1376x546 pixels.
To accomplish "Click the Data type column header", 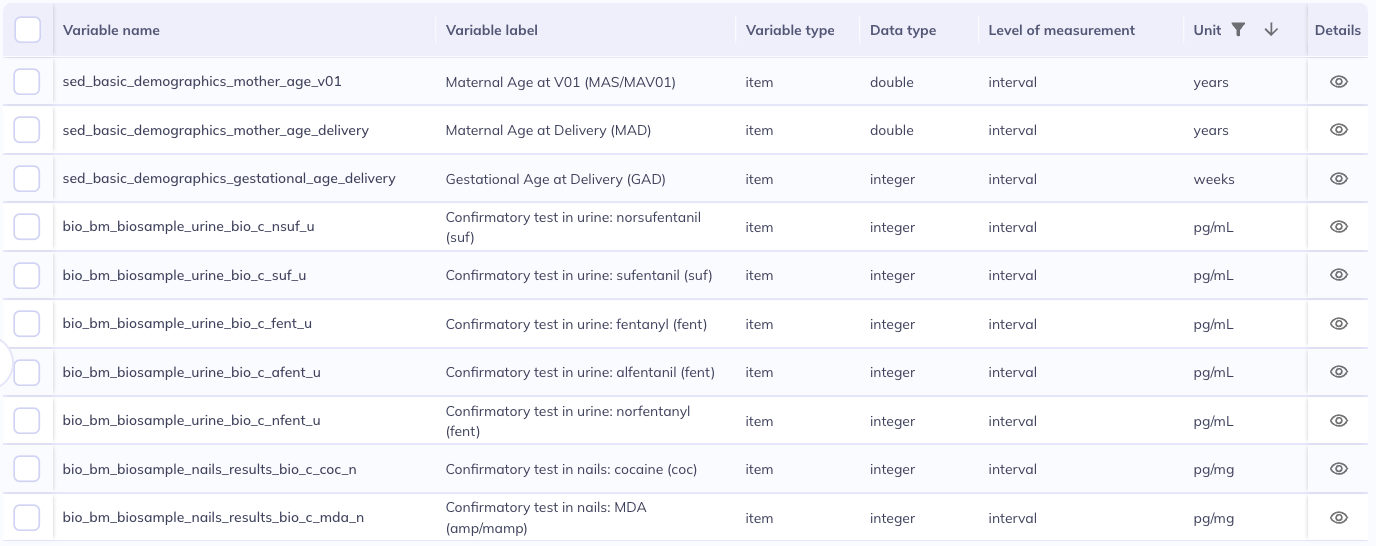I will coord(903,30).
